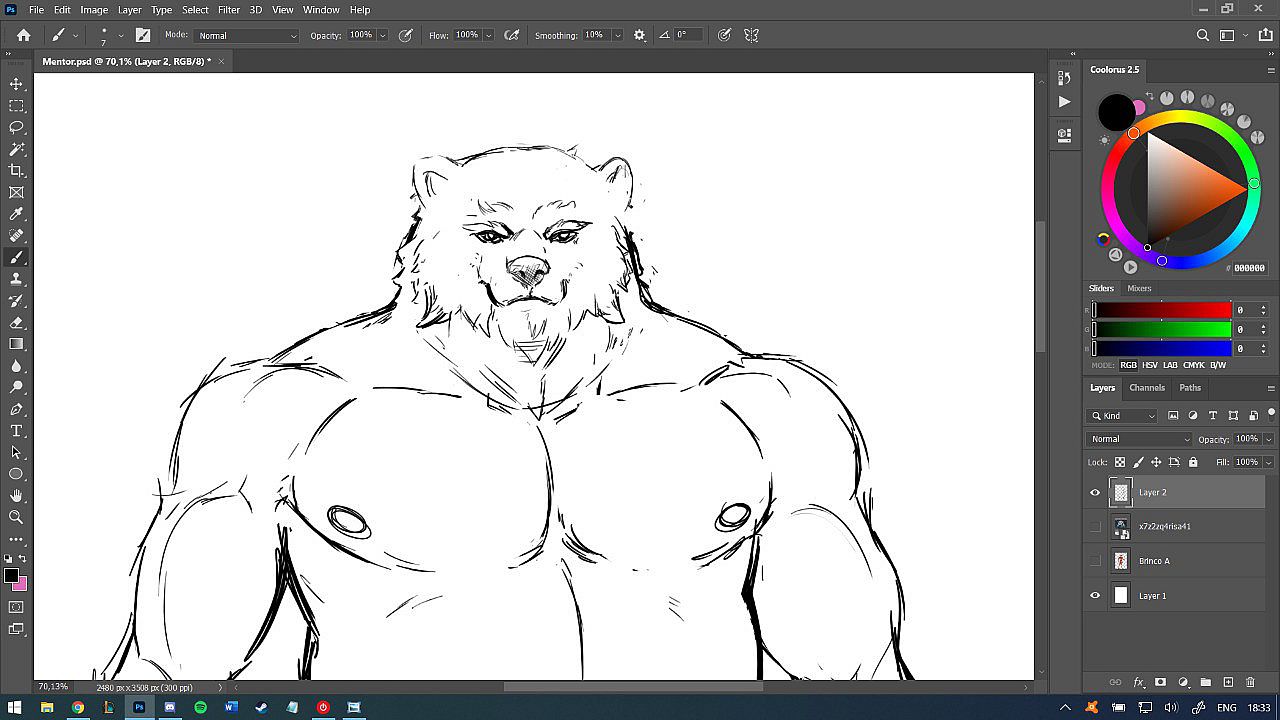This screenshot has width=1280, height=720.
Task: Open the brush blending Mode dropdown
Action: pyautogui.click(x=247, y=35)
